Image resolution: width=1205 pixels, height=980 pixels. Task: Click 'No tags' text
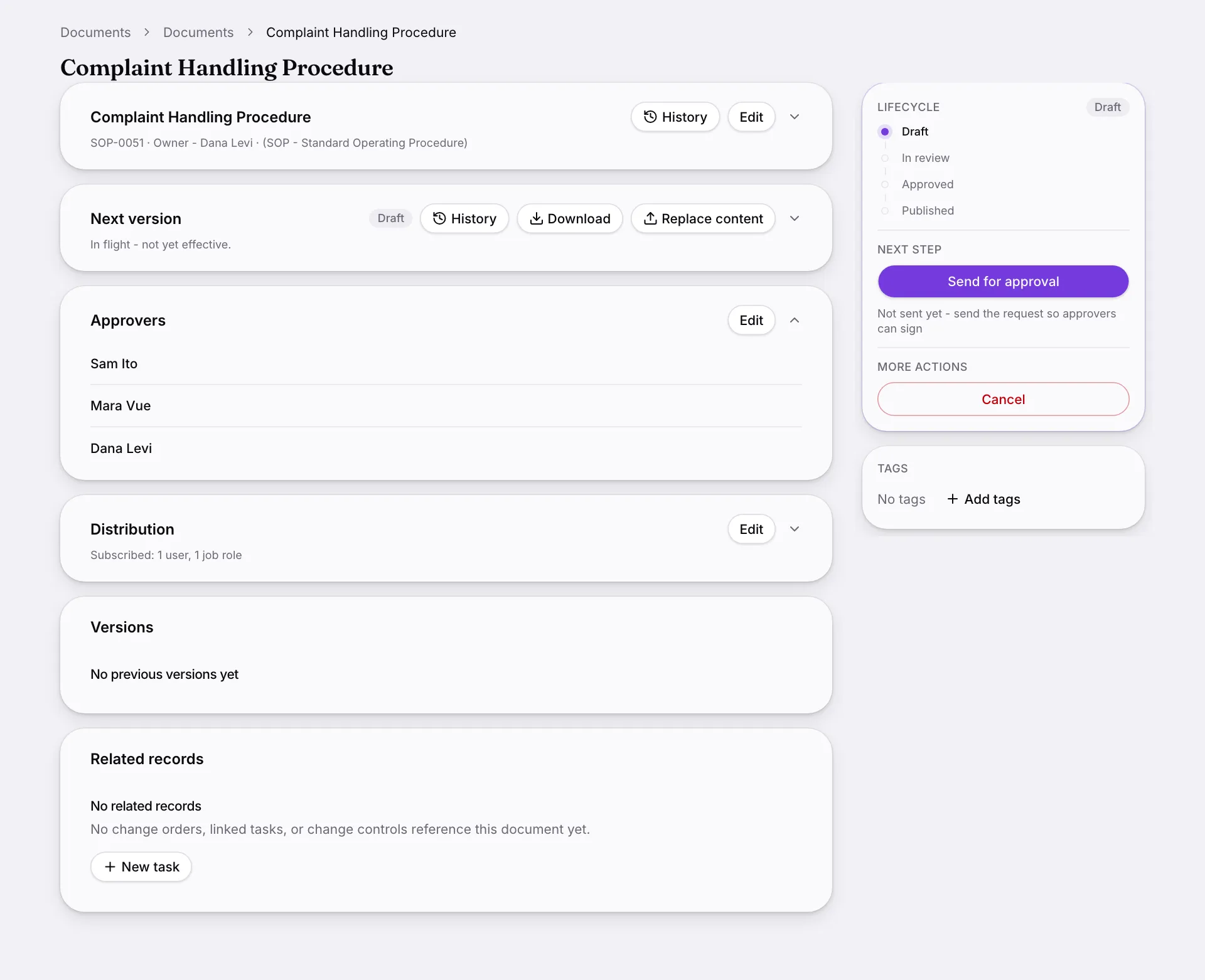(x=901, y=499)
